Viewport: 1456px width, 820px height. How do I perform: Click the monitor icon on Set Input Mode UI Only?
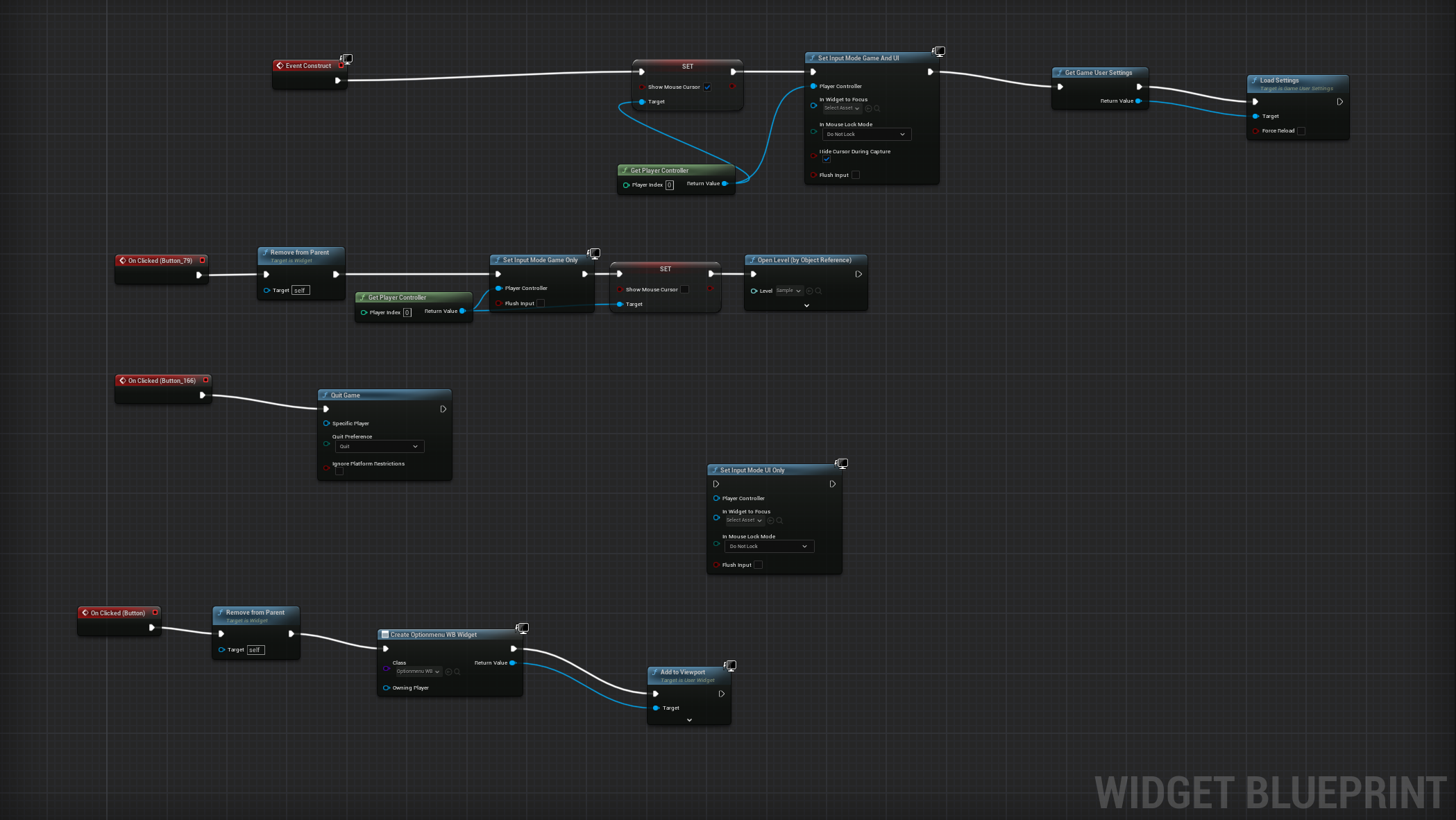coord(842,463)
